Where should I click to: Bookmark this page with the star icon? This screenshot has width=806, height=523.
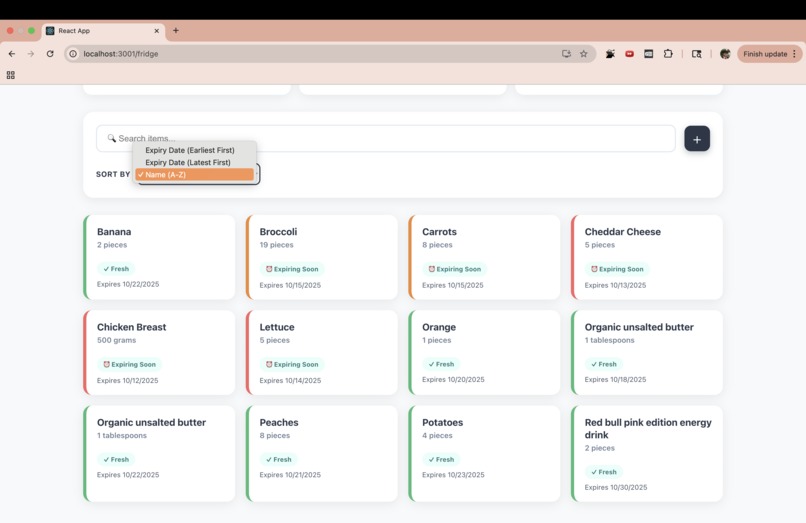pyautogui.click(x=583, y=53)
